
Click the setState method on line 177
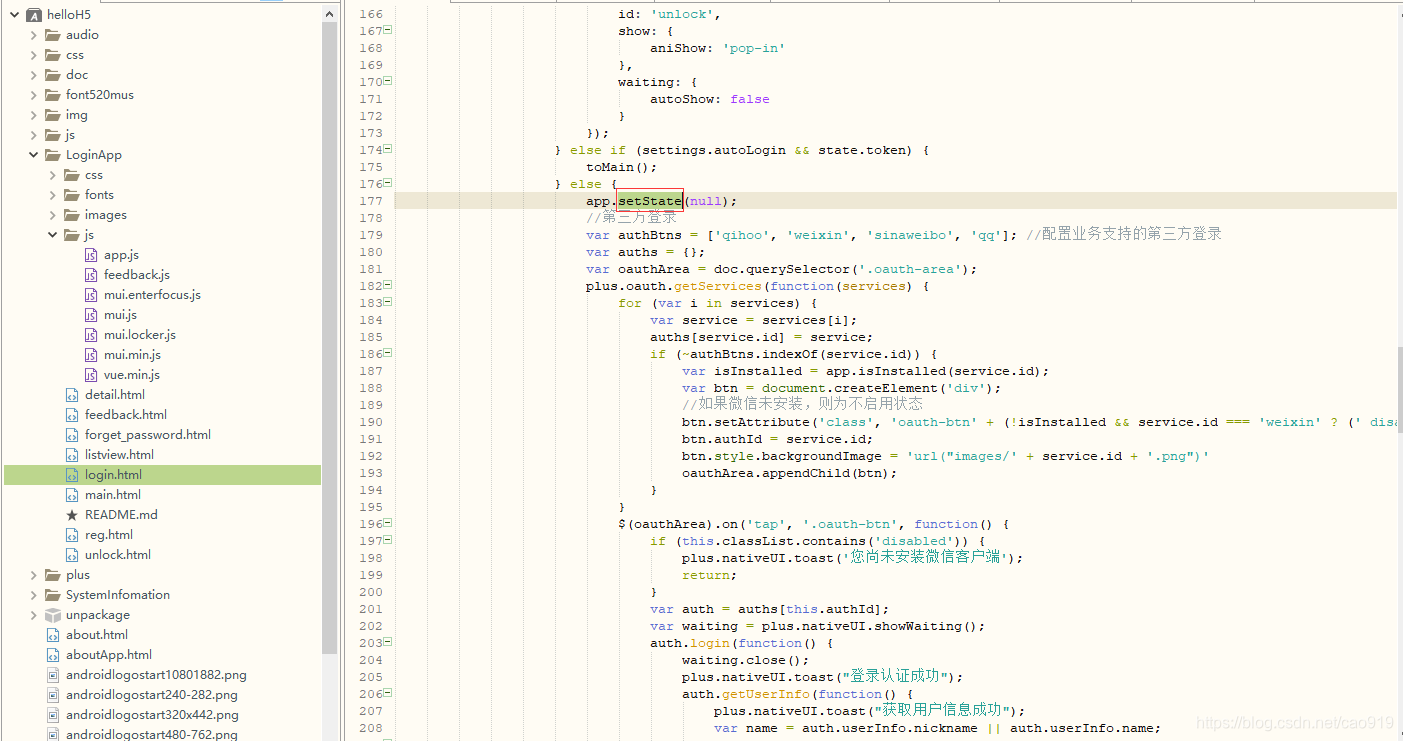pyautogui.click(x=650, y=201)
